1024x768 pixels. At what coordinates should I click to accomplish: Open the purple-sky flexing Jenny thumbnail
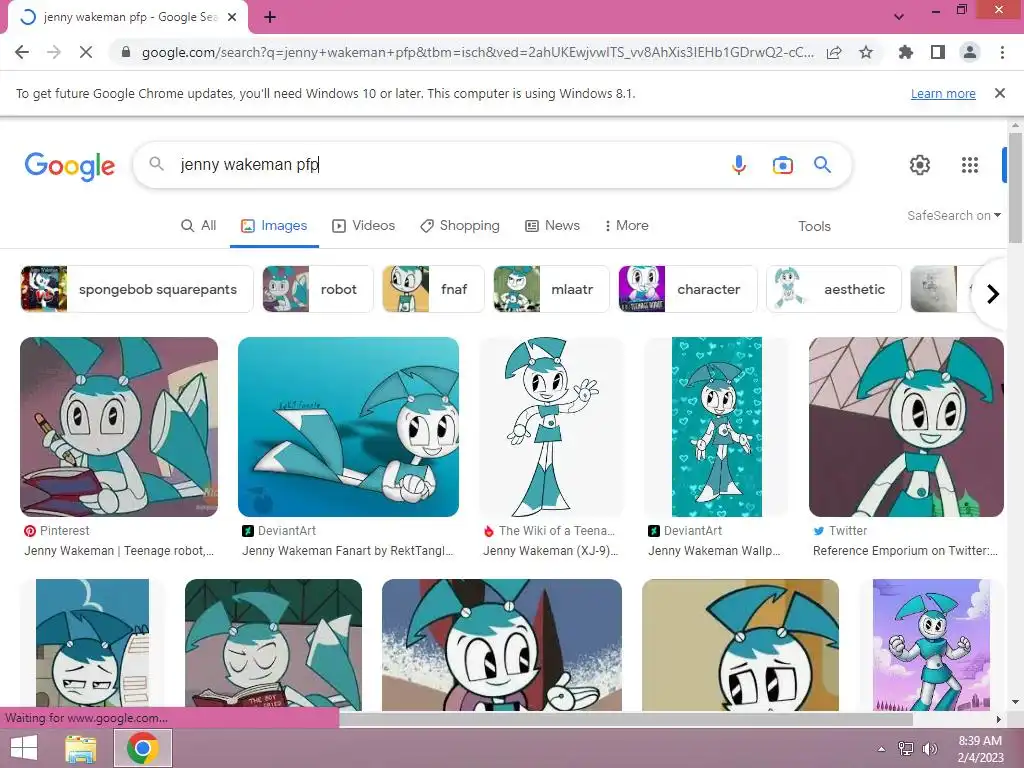[931, 645]
